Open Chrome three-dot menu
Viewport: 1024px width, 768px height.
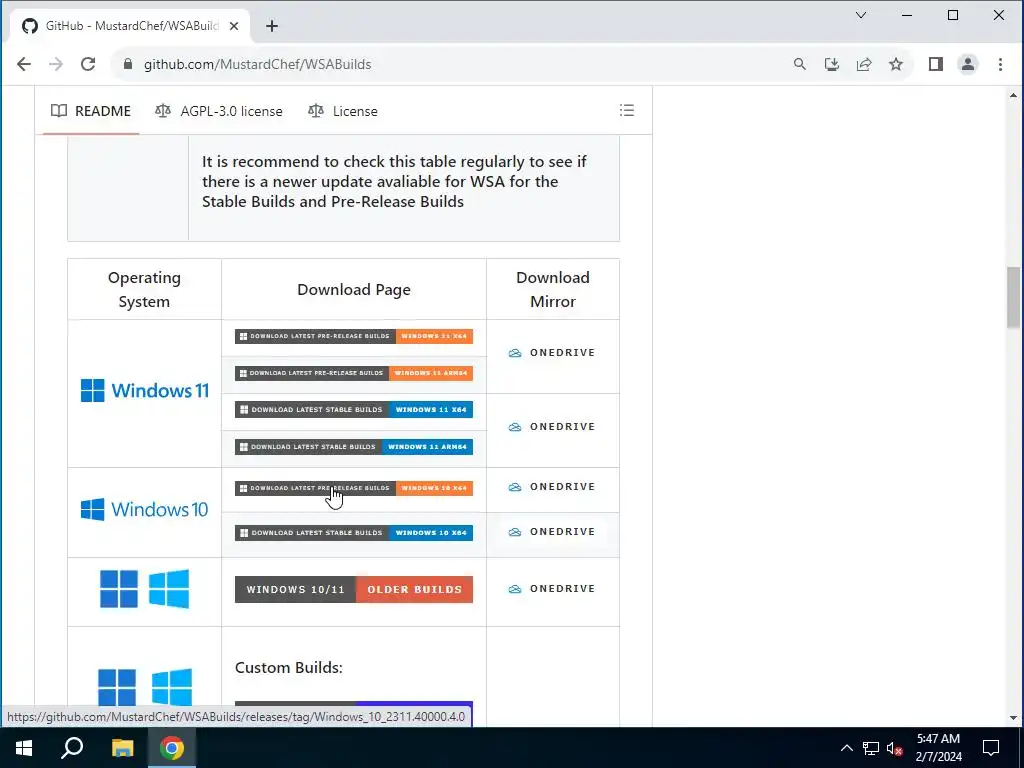1000,64
